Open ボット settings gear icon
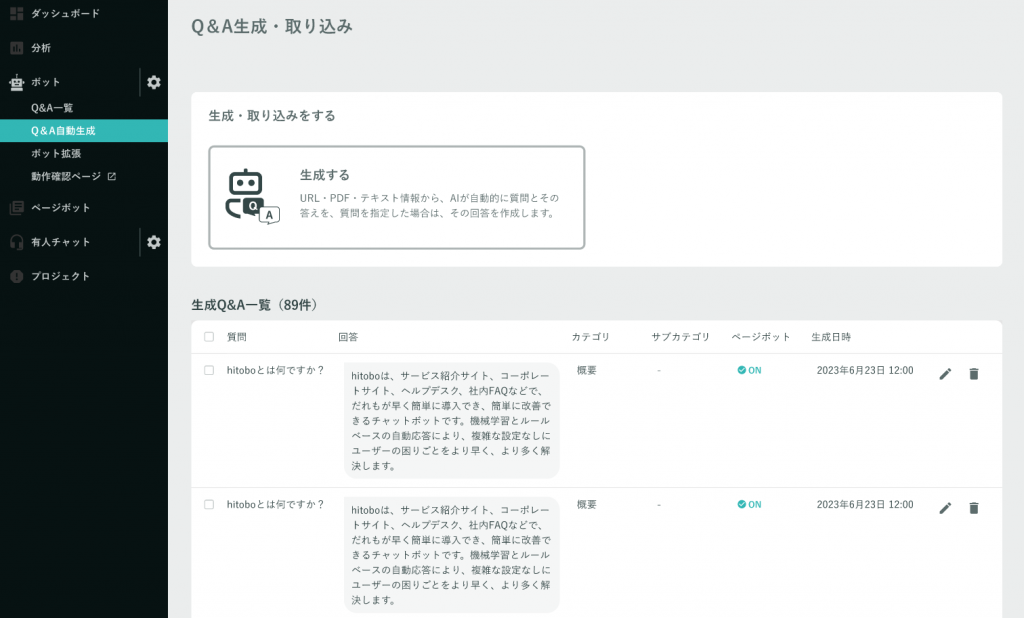Viewport: 1024px width, 618px height. (153, 82)
